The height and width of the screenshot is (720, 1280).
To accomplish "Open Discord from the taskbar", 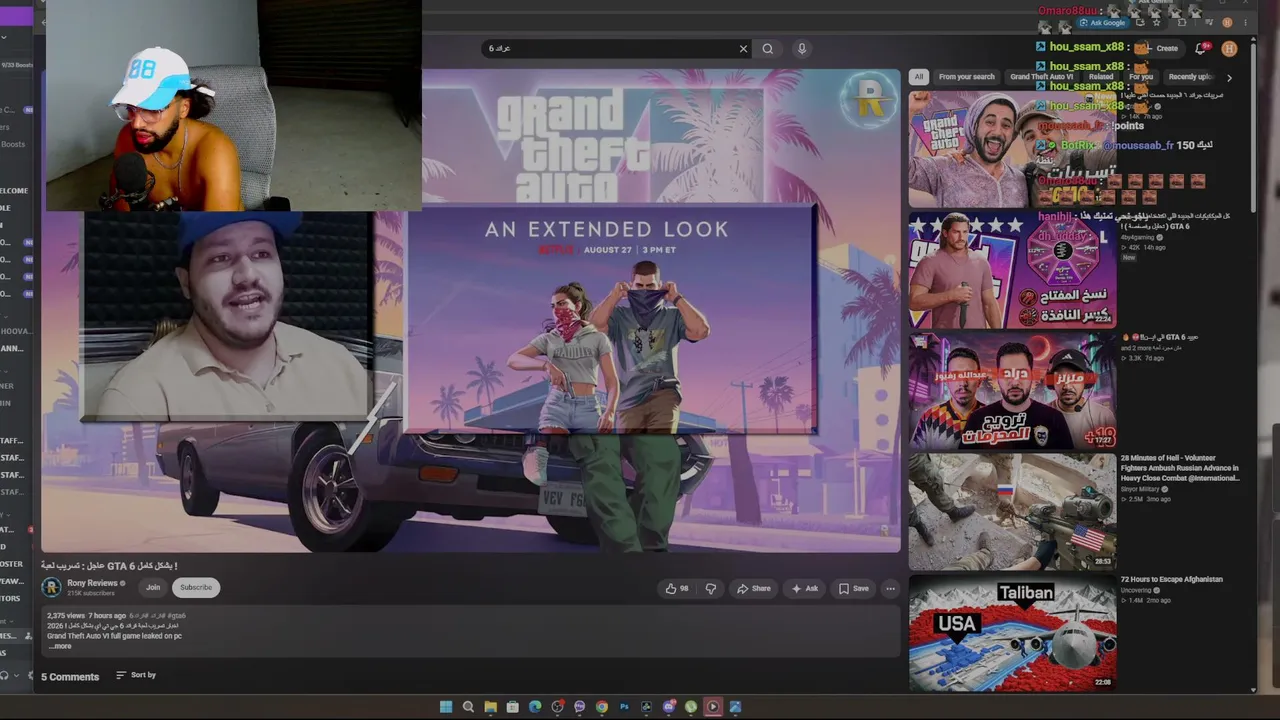I will tap(668, 707).
